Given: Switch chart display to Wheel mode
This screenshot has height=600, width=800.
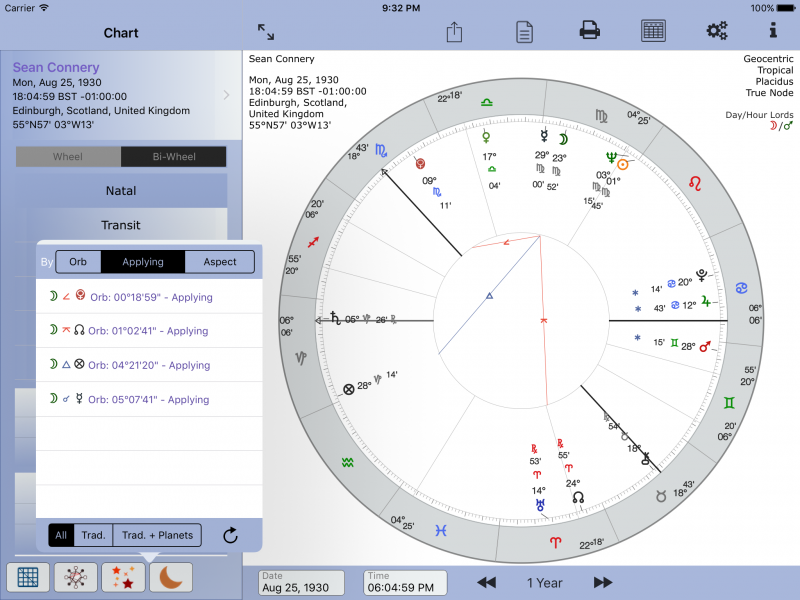Looking at the screenshot, I should pyautogui.click(x=68, y=156).
